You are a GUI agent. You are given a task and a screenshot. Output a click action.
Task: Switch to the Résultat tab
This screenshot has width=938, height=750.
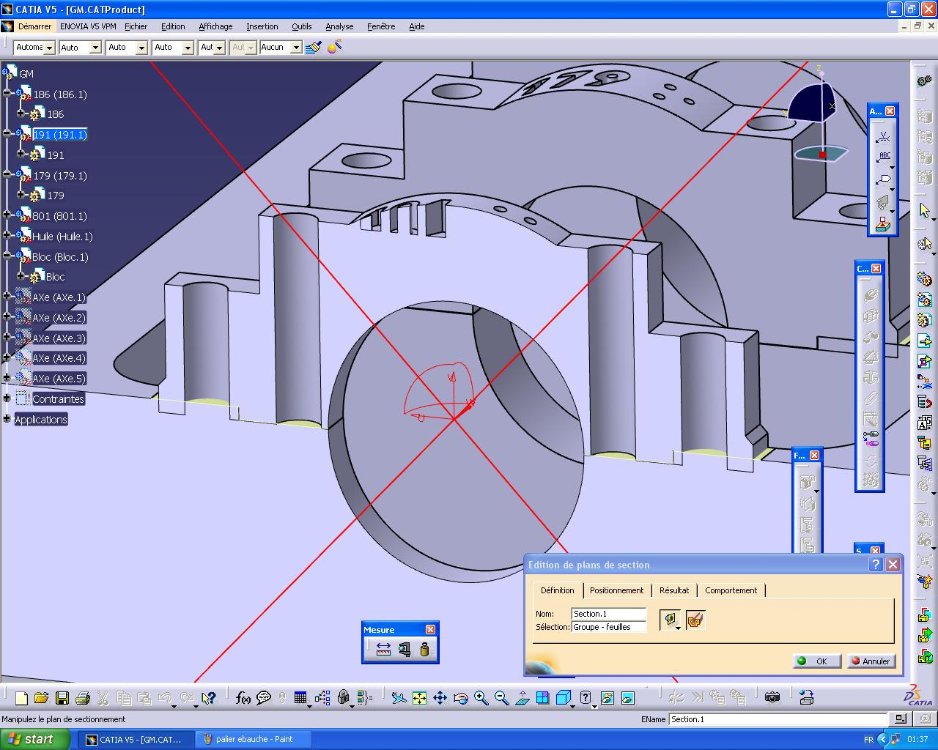coord(674,590)
